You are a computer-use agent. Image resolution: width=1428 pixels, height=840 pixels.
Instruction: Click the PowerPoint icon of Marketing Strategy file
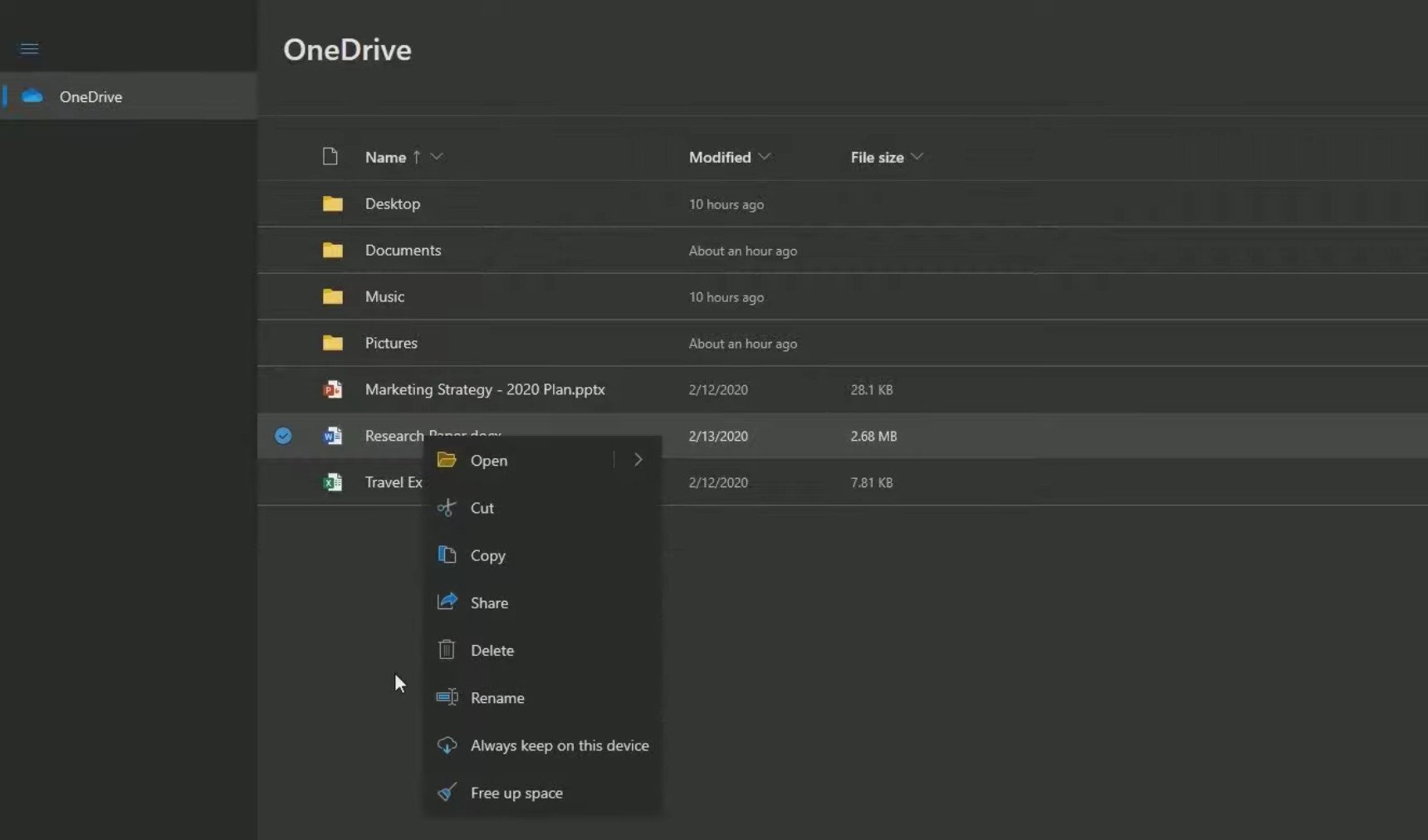pos(333,389)
